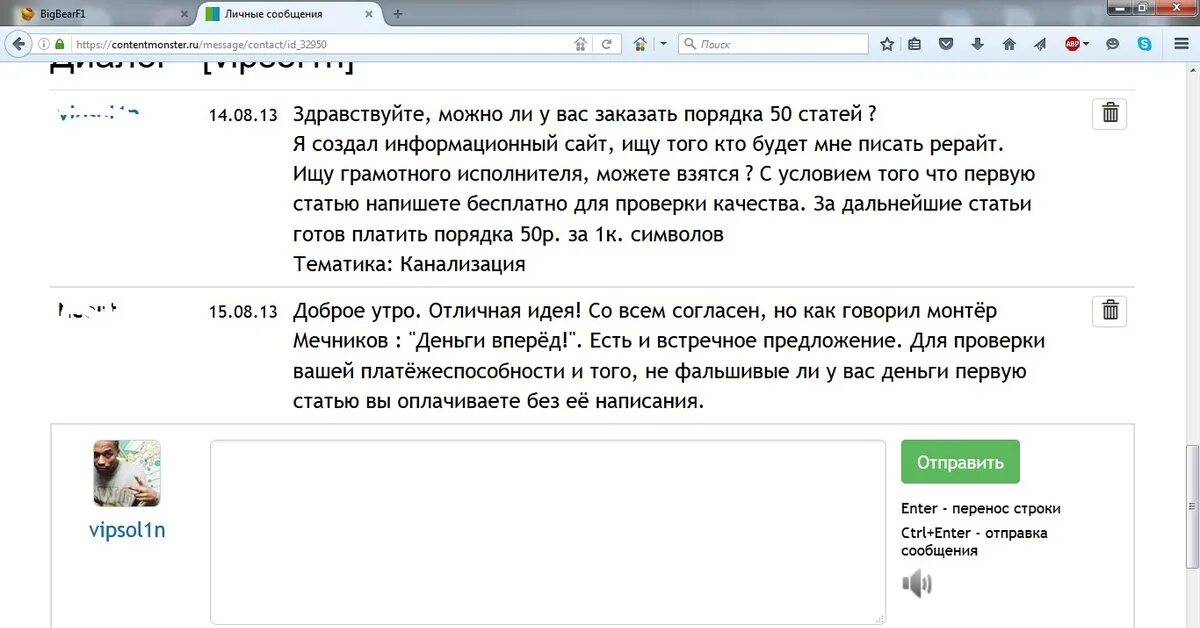The width and height of the screenshot is (1200, 628).
Task: Bookmark this page with the star icon
Action: (886, 43)
